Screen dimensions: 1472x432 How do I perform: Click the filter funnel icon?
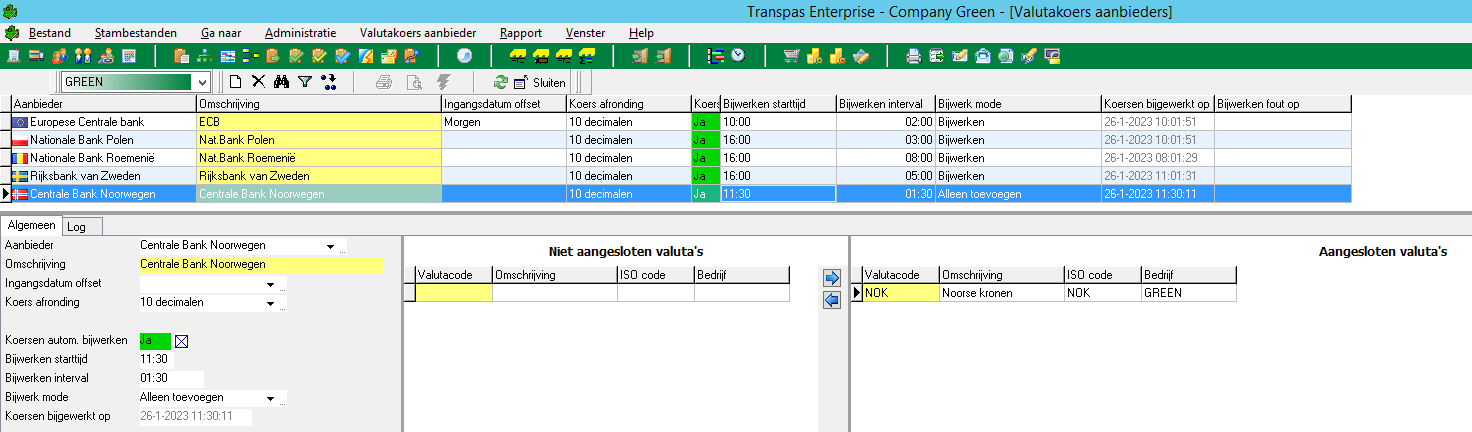tap(305, 81)
